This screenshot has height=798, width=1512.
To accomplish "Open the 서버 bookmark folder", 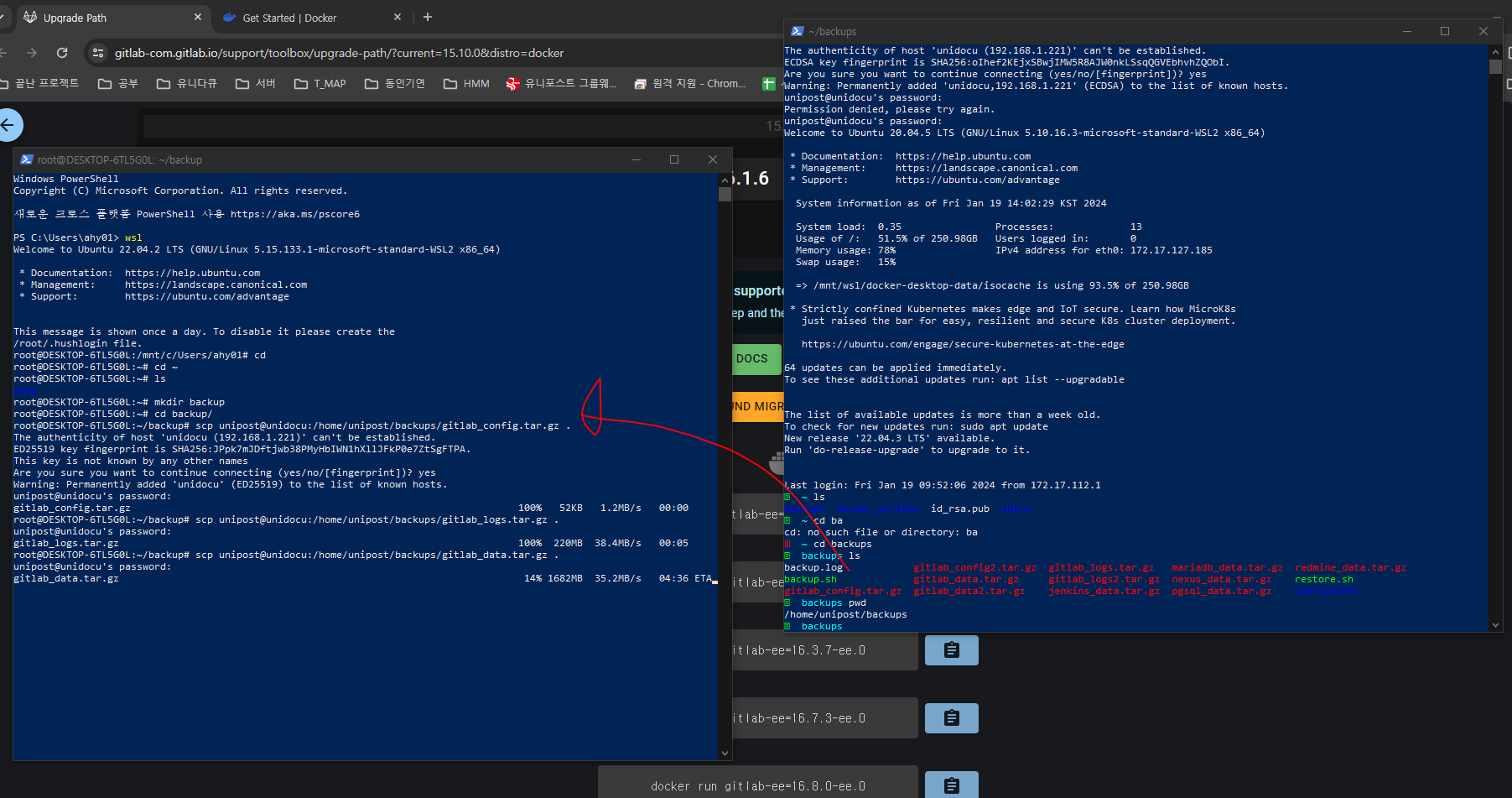I will pyautogui.click(x=256, y=84).
